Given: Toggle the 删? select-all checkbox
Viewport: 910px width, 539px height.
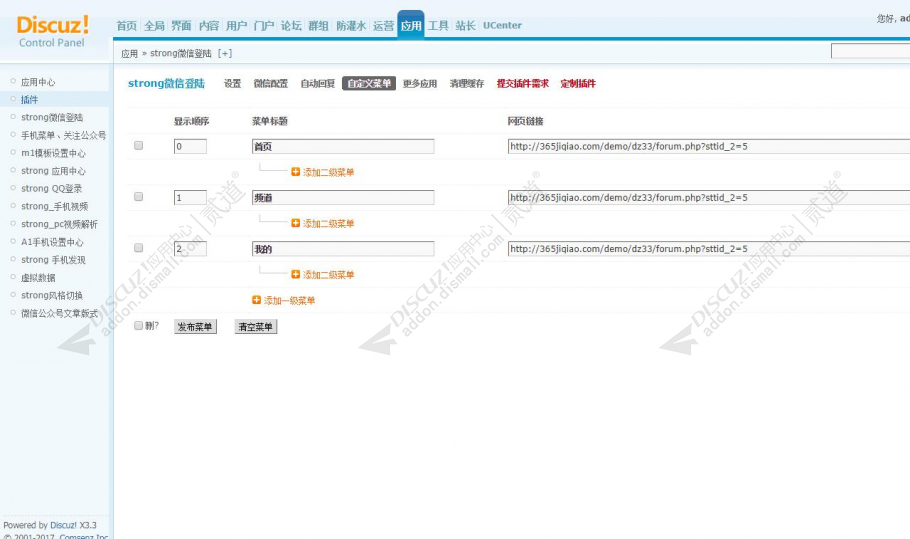Looking at the screenshot, I should pyautogui.click(x=139, y=325).
